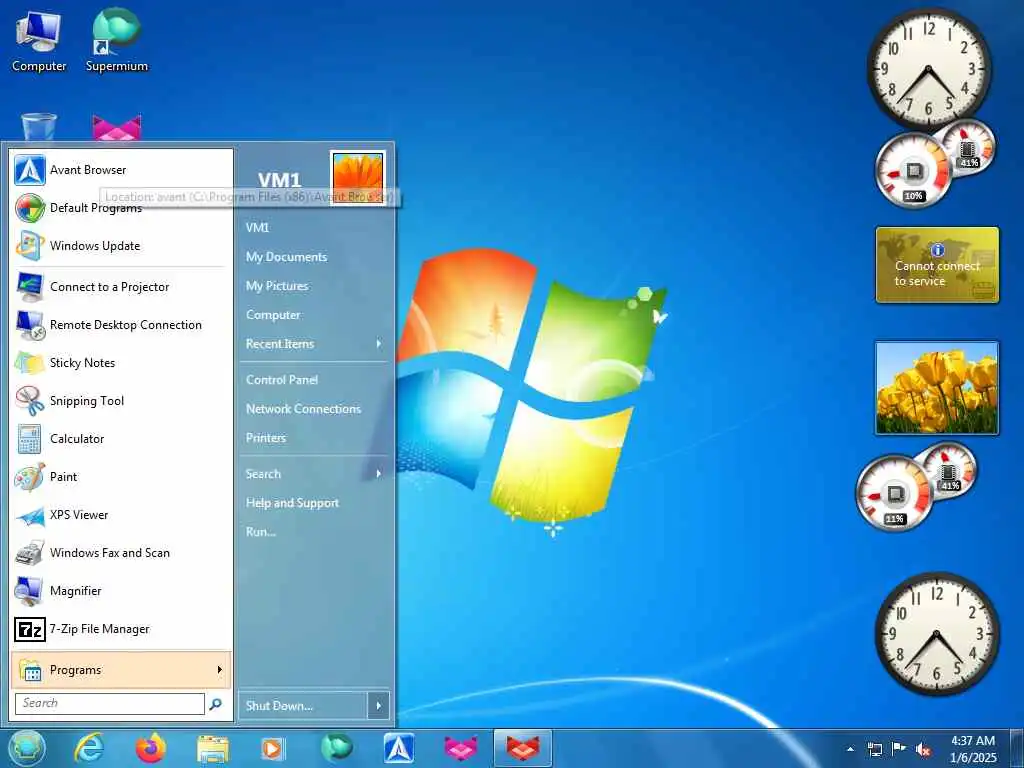Launch Firefox from the taskbar
The height and width of the screenshot is (768, 1024).
click(x=151, y=748)
